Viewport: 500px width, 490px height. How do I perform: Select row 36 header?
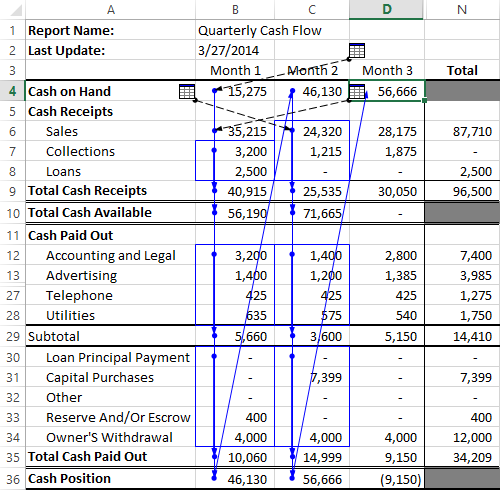(x=13, y=479)
